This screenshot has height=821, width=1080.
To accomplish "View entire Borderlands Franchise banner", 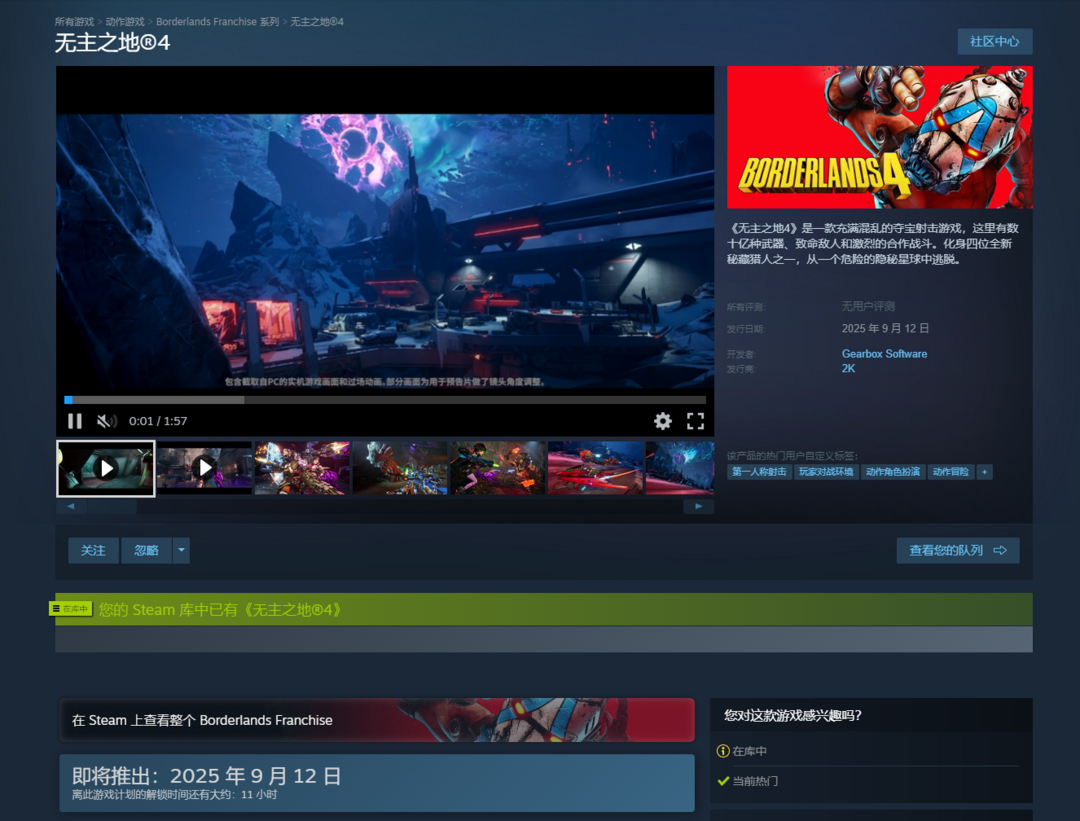I will (x=377, y=720).
